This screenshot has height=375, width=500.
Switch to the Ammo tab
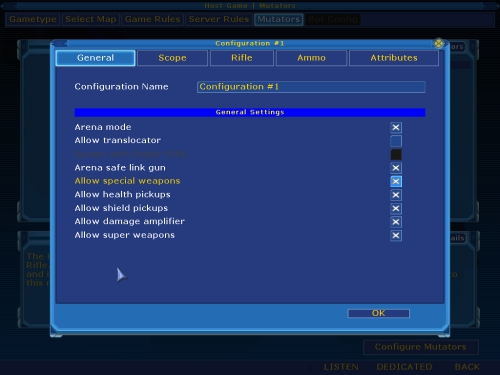tap(311, 58)
